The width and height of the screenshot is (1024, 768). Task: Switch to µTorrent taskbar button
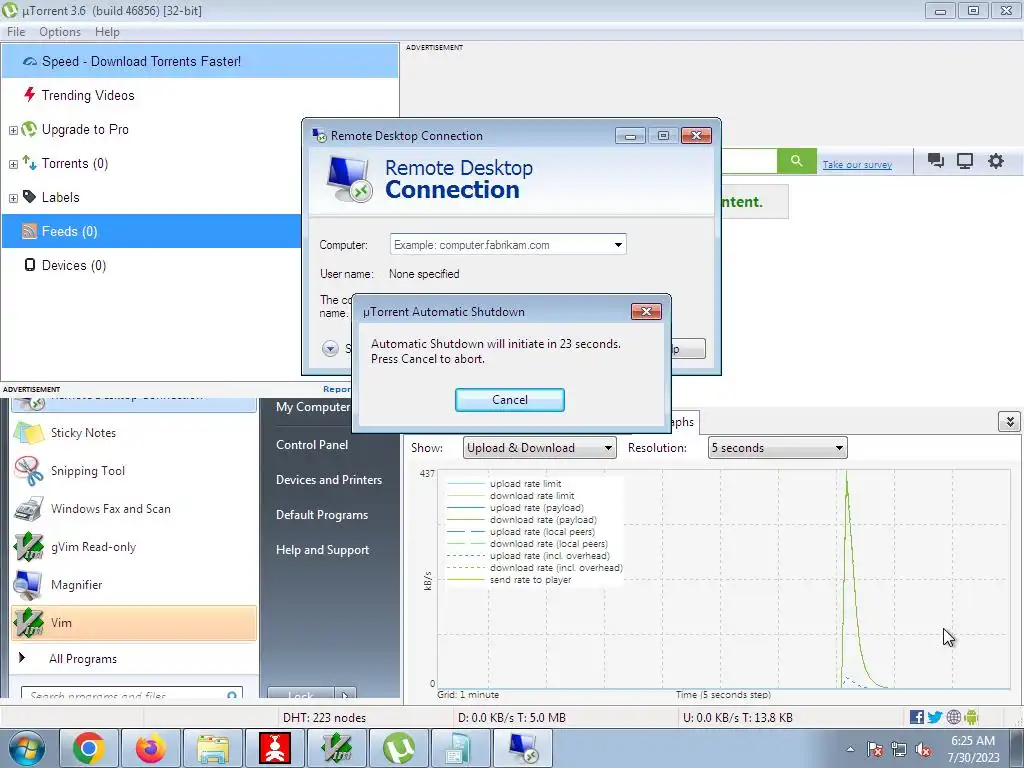tap(398, 748)
